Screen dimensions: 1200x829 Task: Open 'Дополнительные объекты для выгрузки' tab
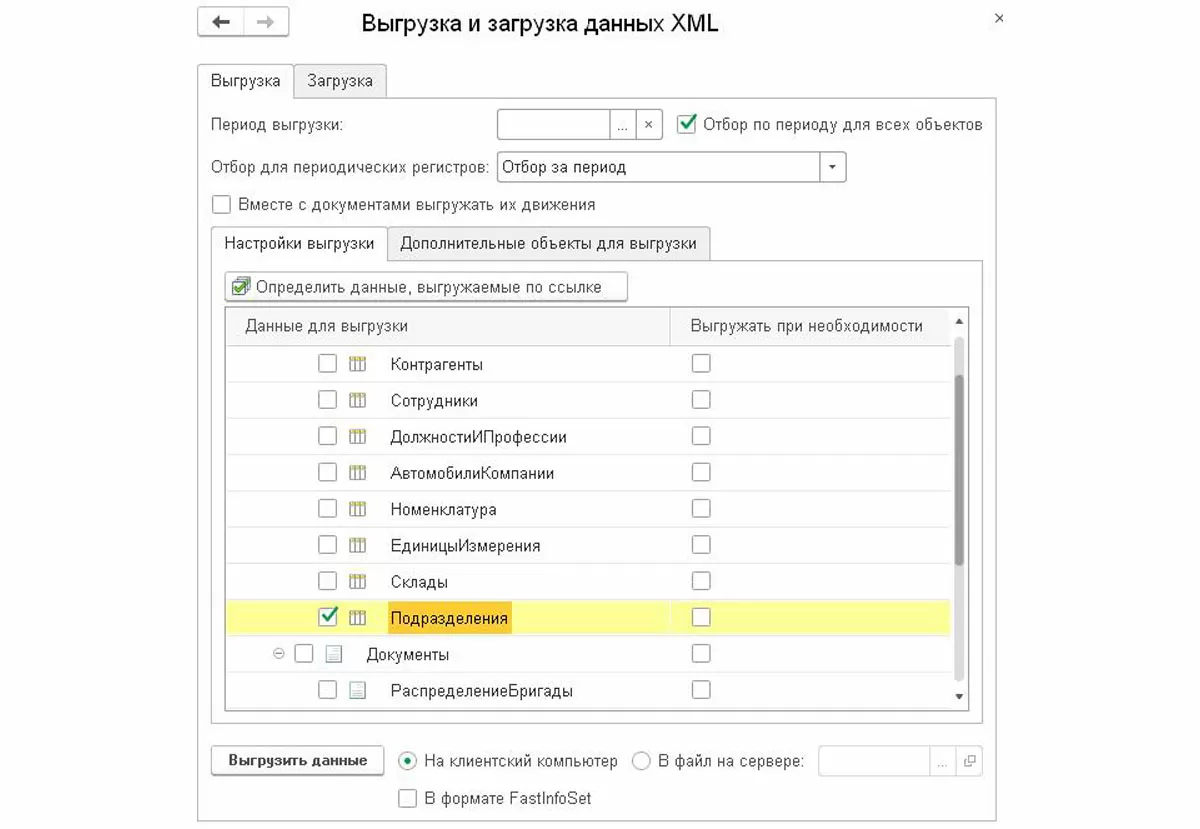click(x=548, y=243)
